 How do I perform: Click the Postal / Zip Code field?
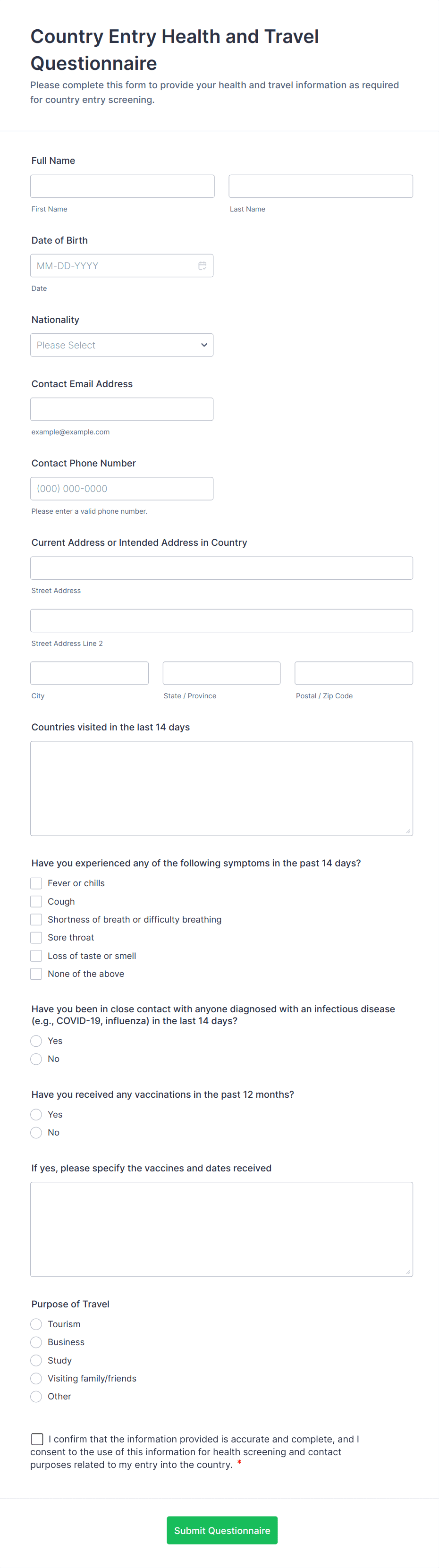point(353,673)
